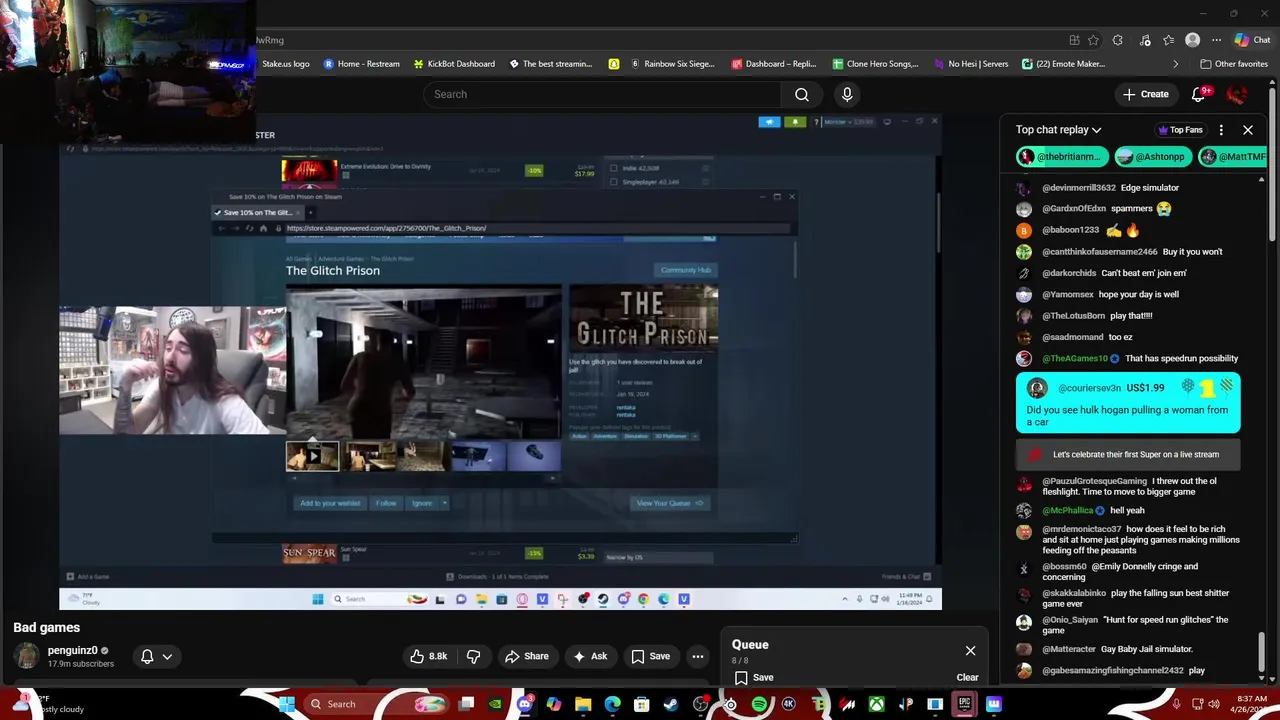Viewport: 1280px width, 720px height.
Task: Open File Explorer in taskbar
Action: pos(583,704)
